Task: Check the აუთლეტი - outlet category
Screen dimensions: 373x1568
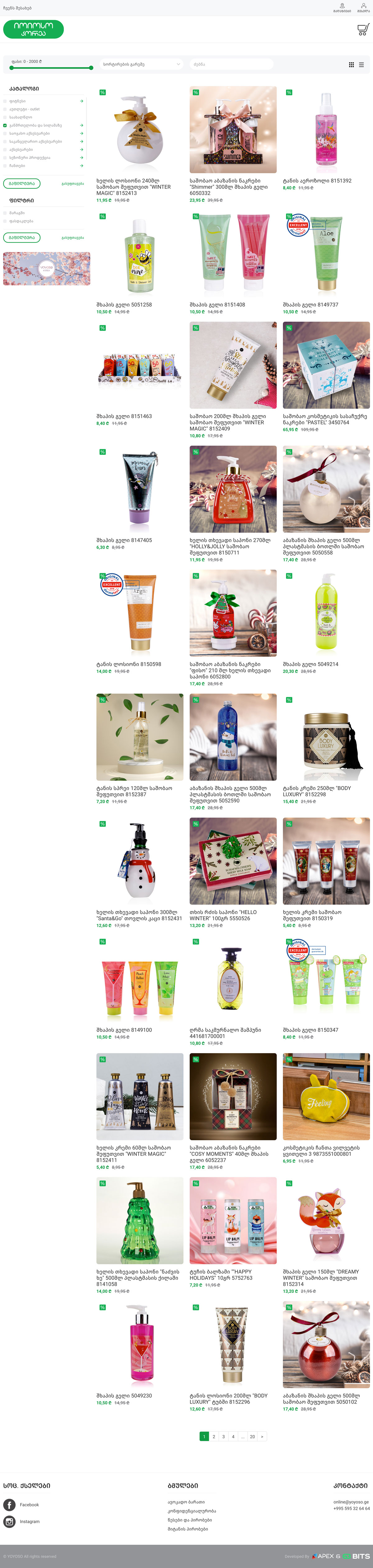Action: pyautogui.click(x=5, y=109)
